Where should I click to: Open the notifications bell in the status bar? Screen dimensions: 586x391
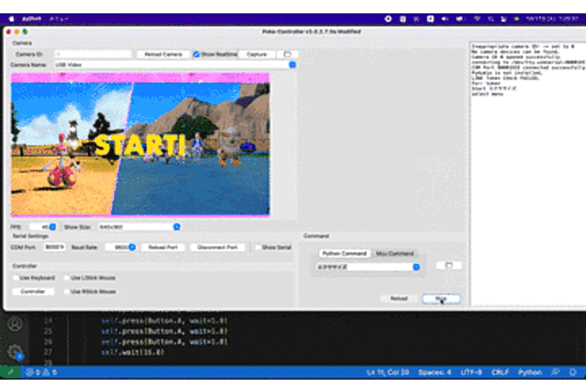573,372
